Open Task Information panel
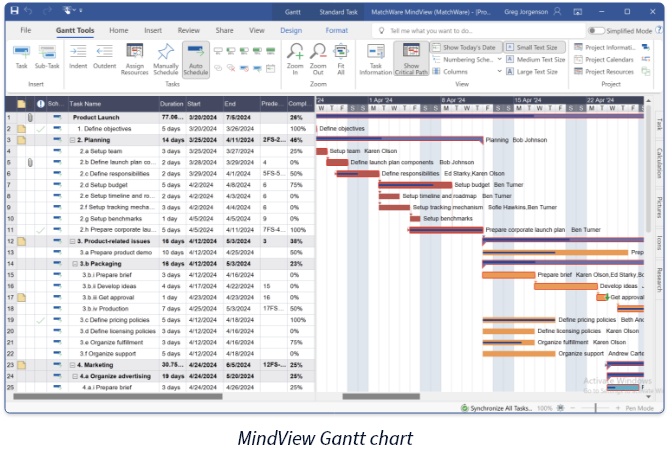Screen dimensions: 669x453 (x=375, y=59)
